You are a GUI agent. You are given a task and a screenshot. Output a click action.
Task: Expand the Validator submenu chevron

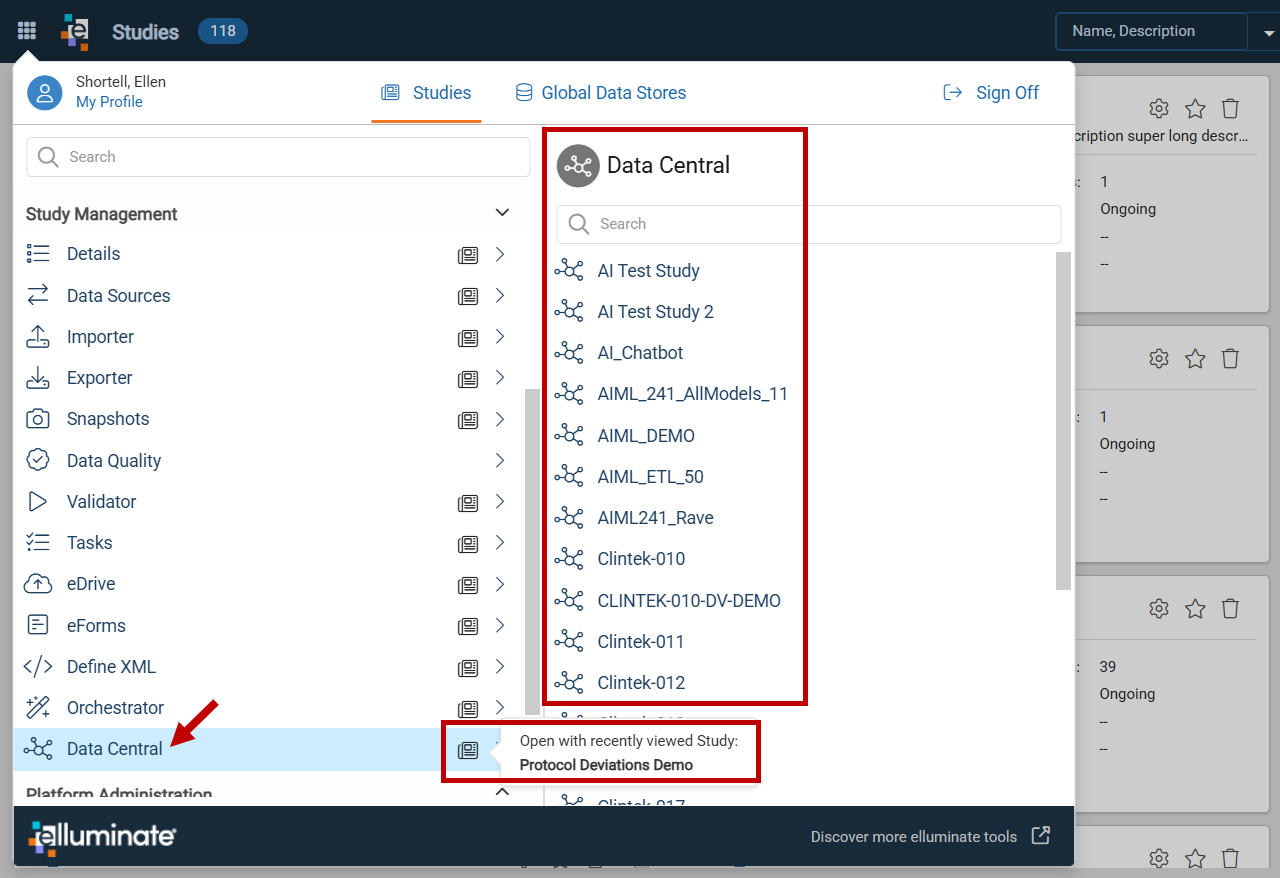(x=500, y=501)
